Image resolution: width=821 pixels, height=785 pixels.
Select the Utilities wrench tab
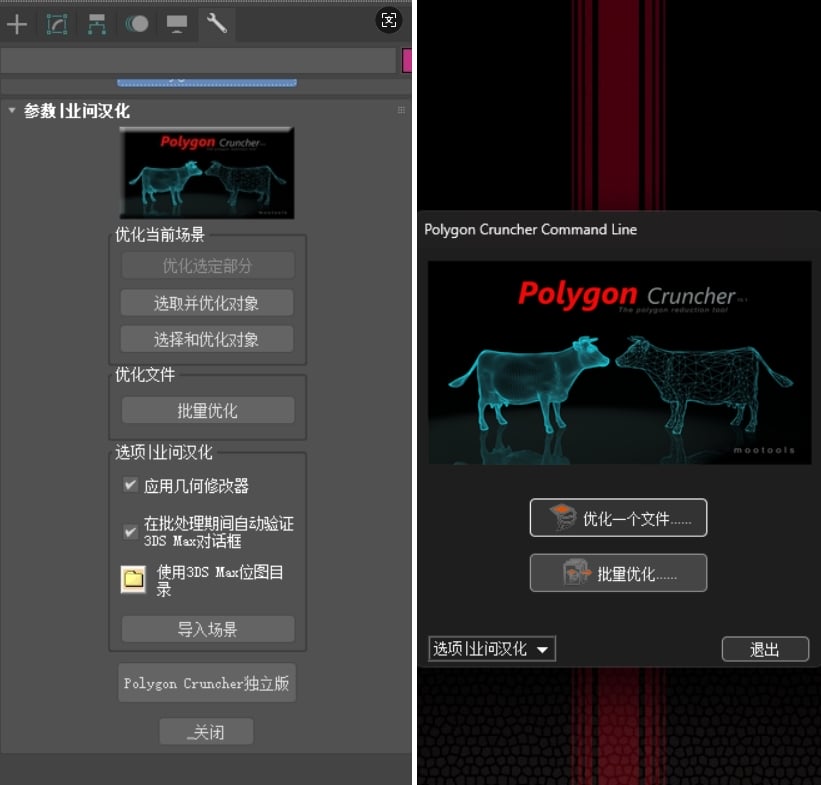click(x=216, y=23)
